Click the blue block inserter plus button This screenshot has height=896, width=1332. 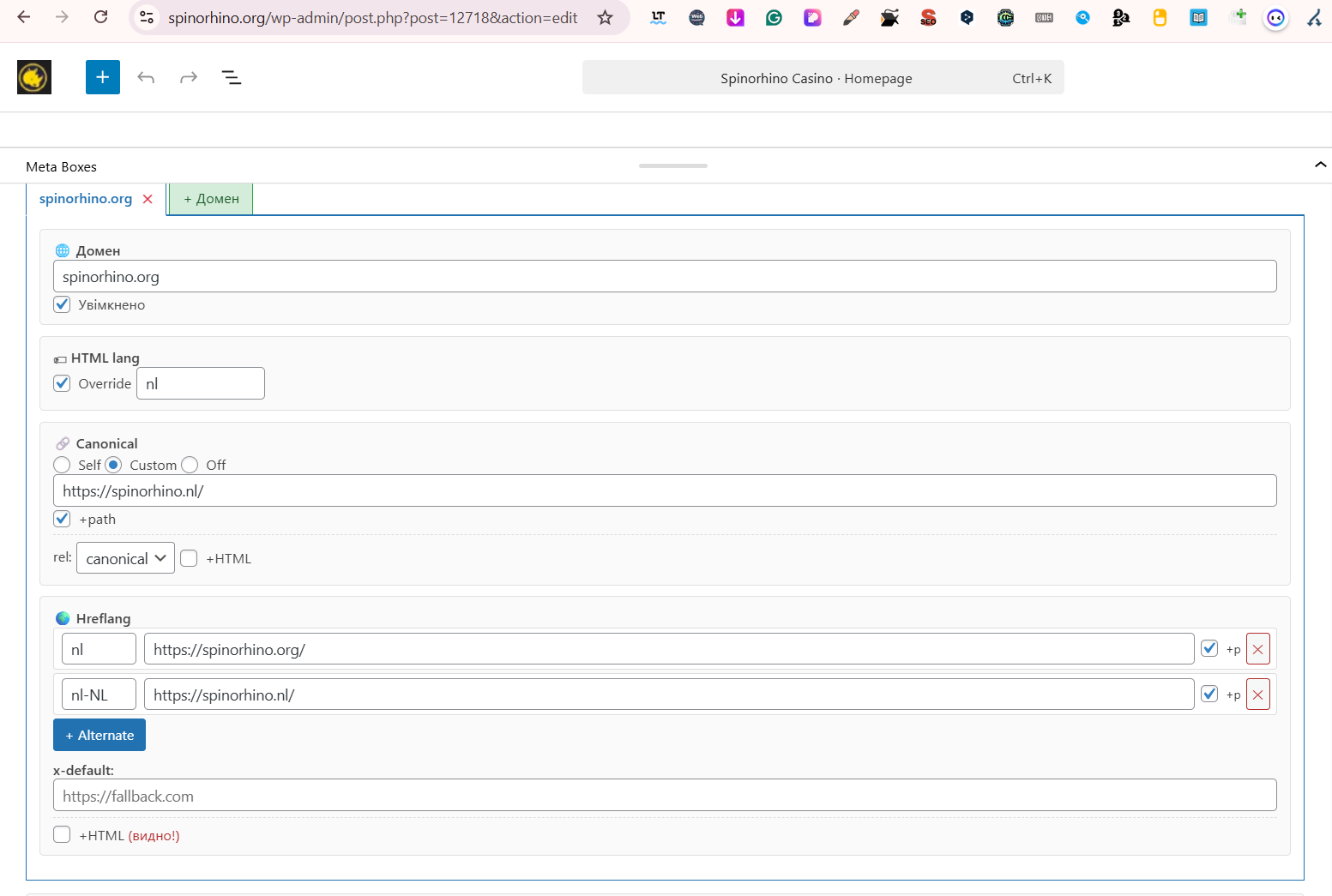(103, 77)
